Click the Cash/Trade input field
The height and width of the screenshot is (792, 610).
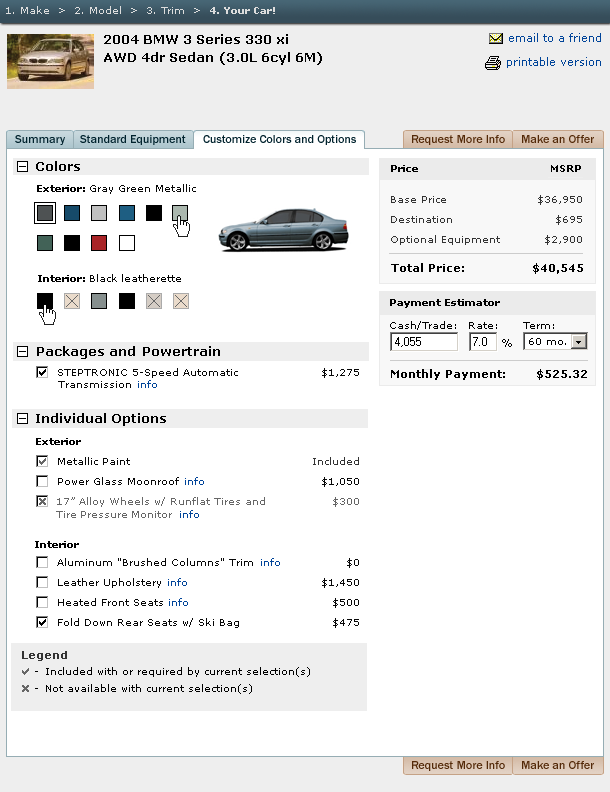424,342
